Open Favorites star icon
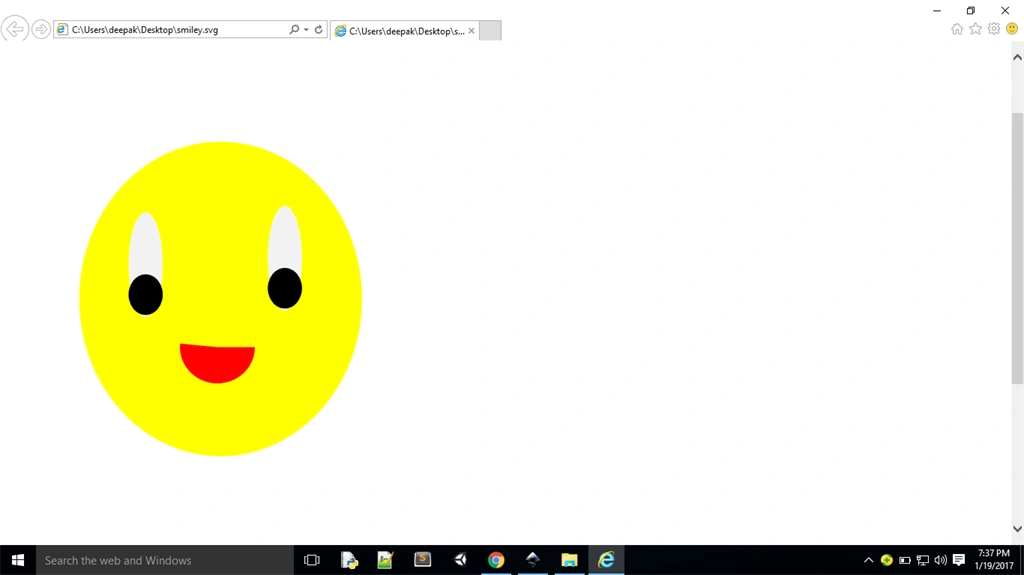This screenshot has height=575, width=1024. [x=975, y=29]
